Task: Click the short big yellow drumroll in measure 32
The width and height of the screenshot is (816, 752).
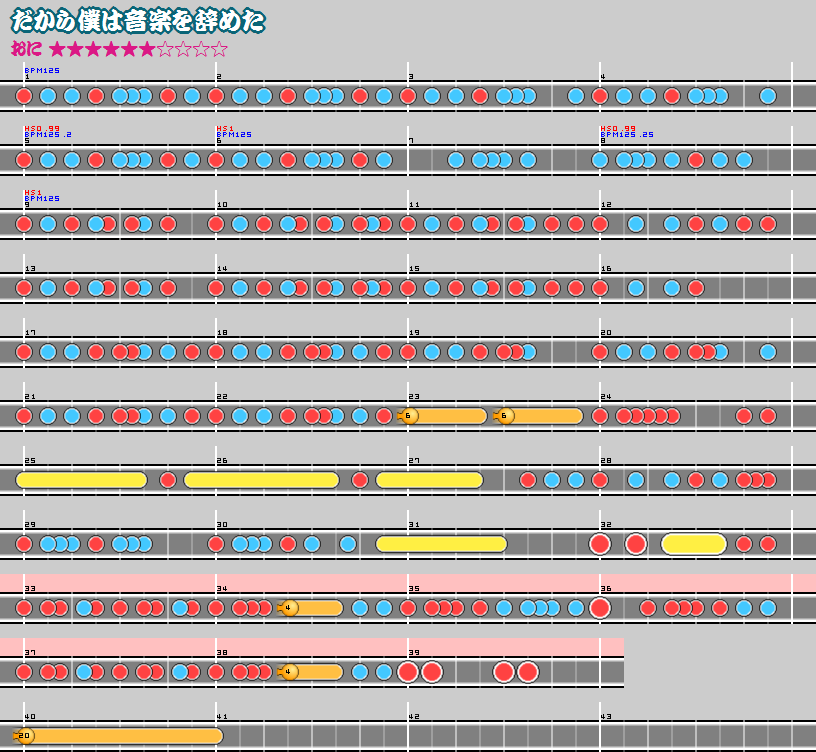Action: coord(693,544)
